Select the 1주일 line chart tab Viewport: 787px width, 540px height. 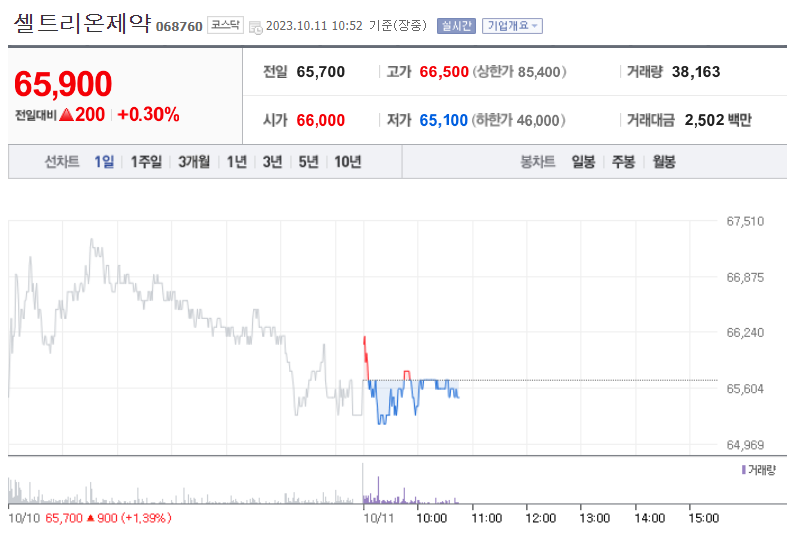pyautogui.click(x=146, y=162)
